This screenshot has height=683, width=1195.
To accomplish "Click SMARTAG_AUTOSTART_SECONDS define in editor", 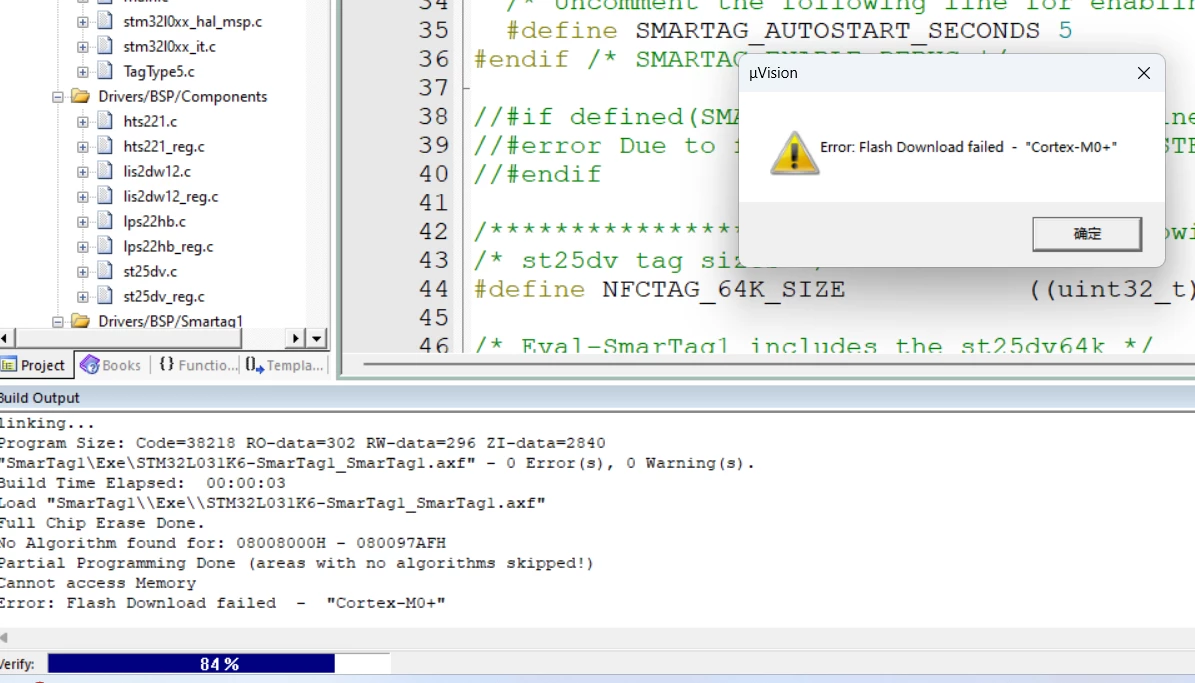I will tap(838, 30).
